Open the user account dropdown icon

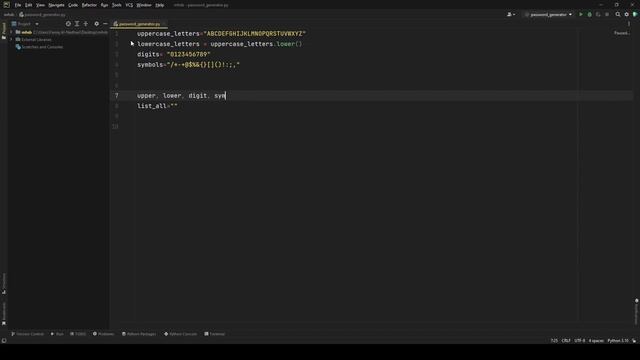tap(511, 15)
